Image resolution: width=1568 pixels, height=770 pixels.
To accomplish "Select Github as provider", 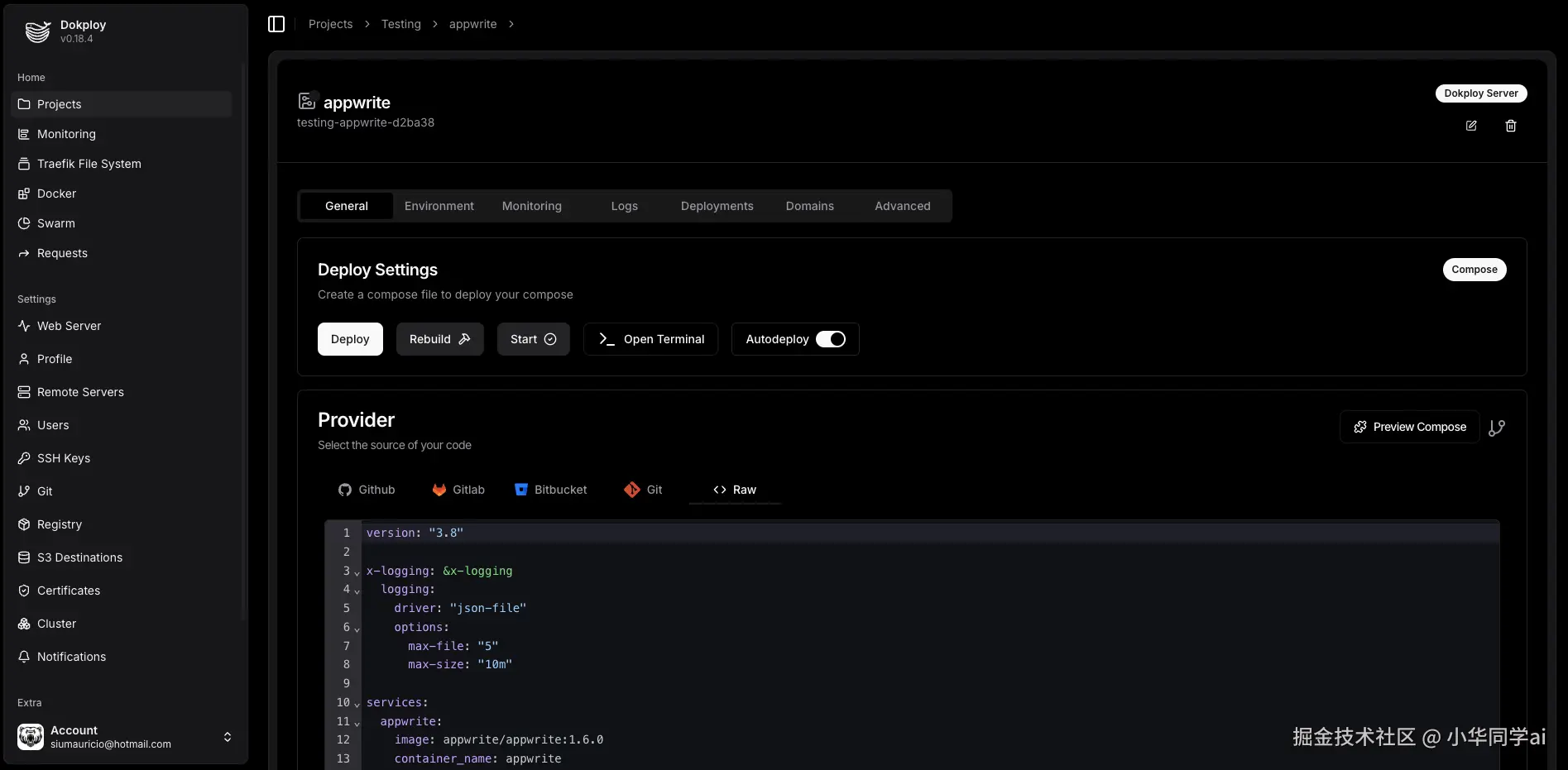I will (367, 490).
